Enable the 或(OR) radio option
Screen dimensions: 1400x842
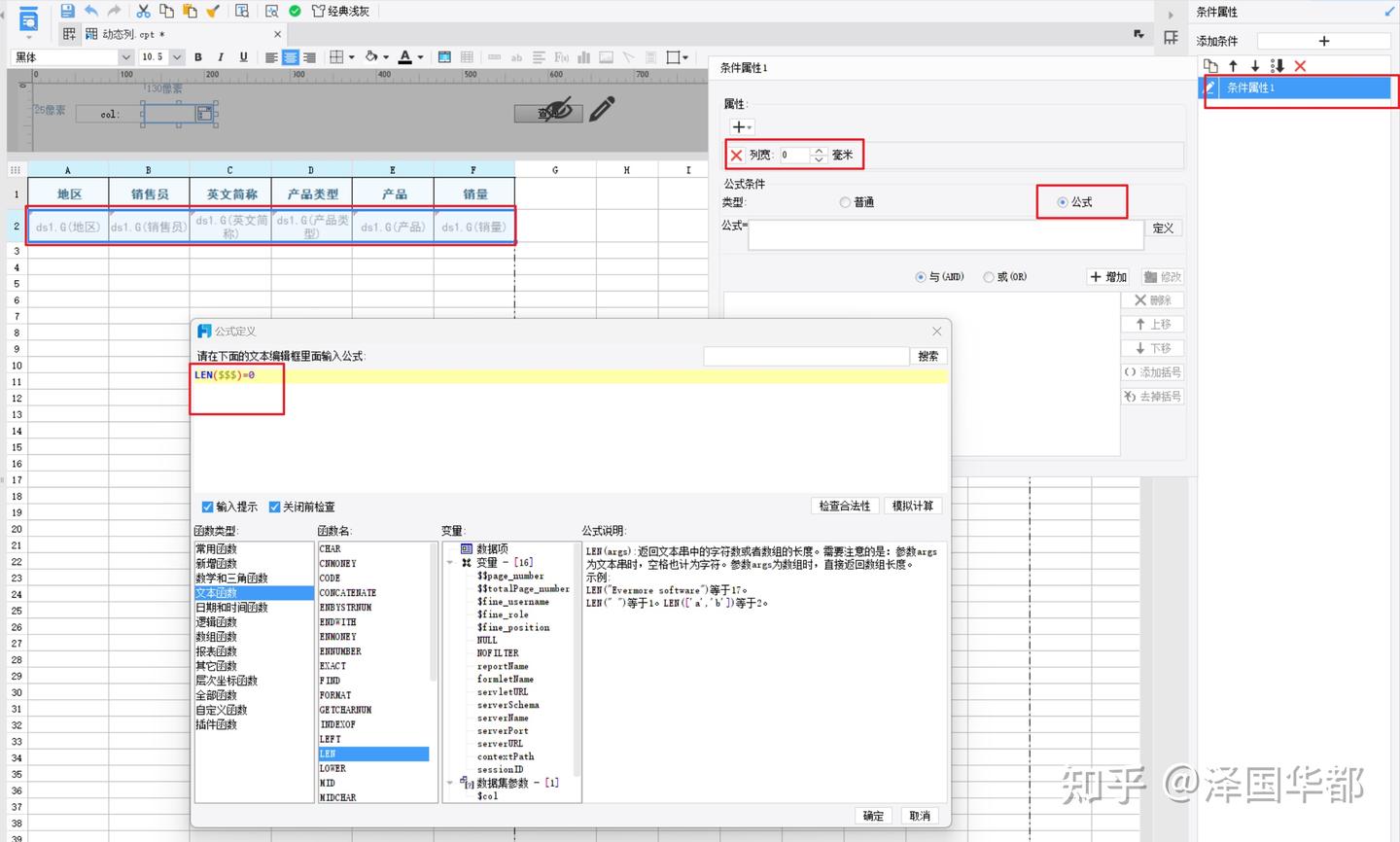point(990,277)
